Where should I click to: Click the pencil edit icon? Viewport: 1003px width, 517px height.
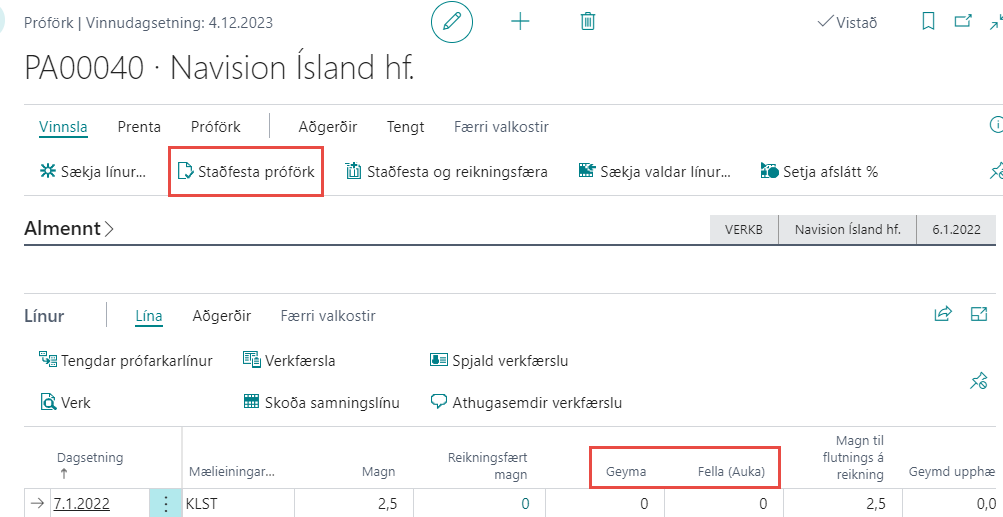tap(452, 22)
